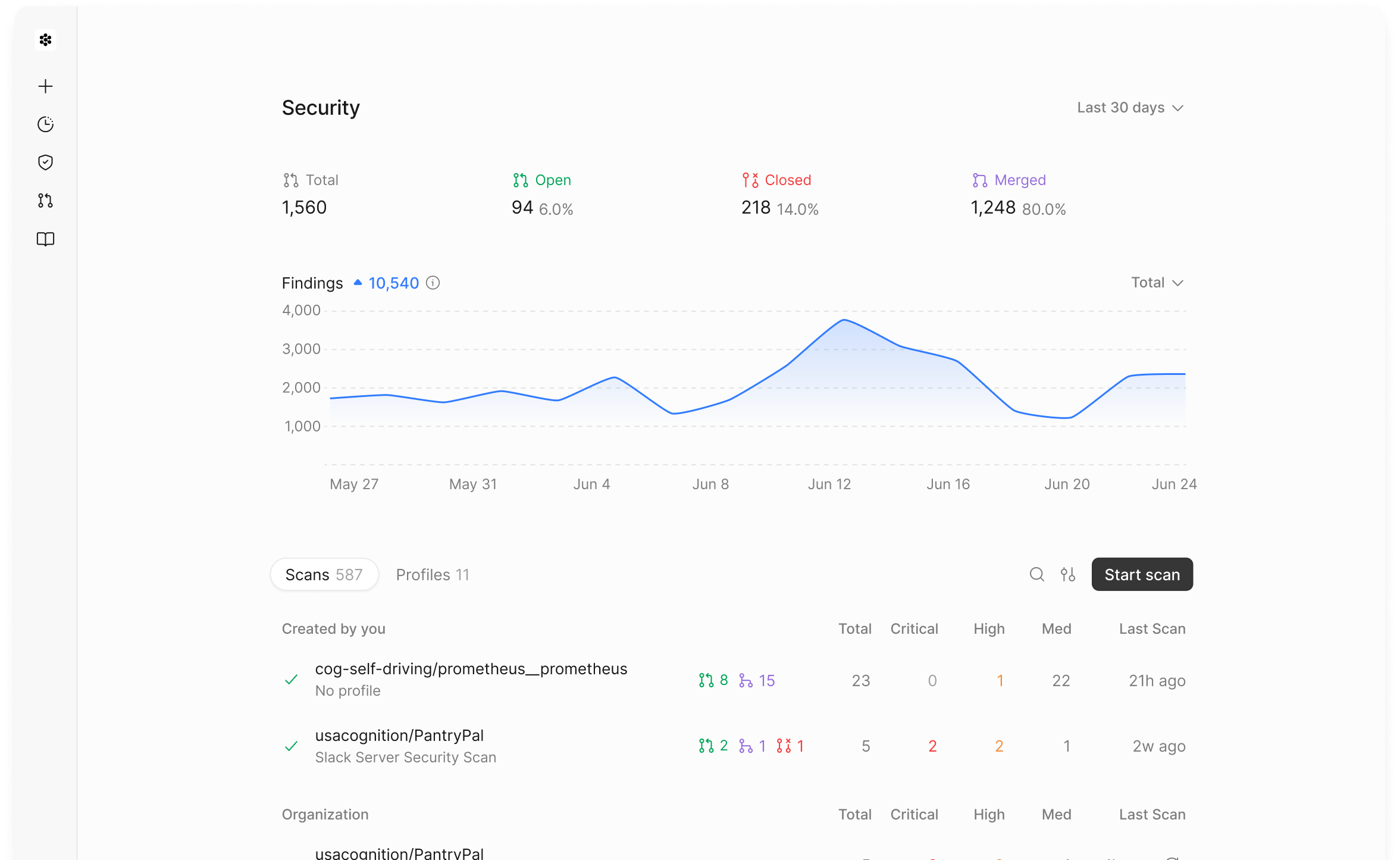Switch to the Profiles 11 tab
The height and width of the screenshot is (860, 1400).
pyautogui.click(x=433, y=574)
